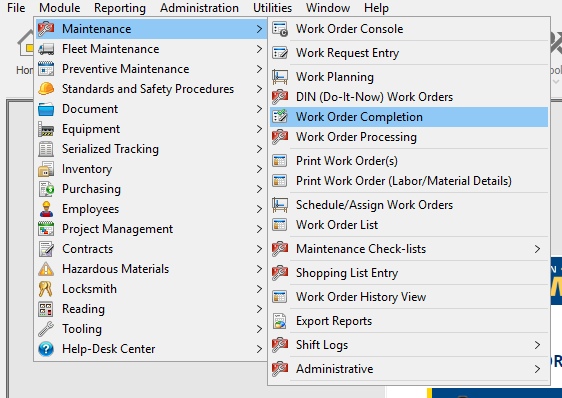Click the Standards and Safety hard hat icon
The image size is (562, 398).
tap(46, 89)
